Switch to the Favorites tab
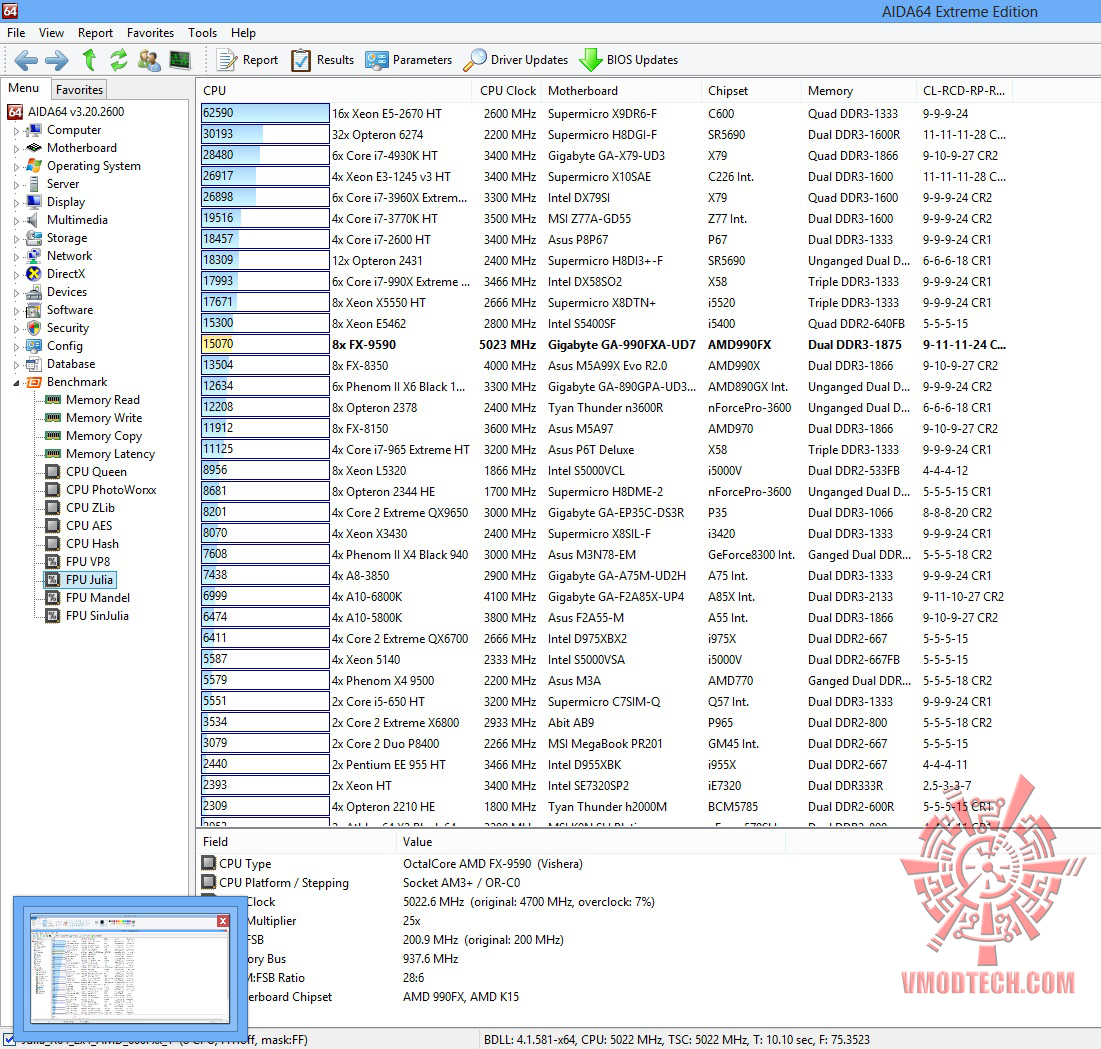Image resolution: width=1101 pixels, height=1049 pixels. click(79, 90)
